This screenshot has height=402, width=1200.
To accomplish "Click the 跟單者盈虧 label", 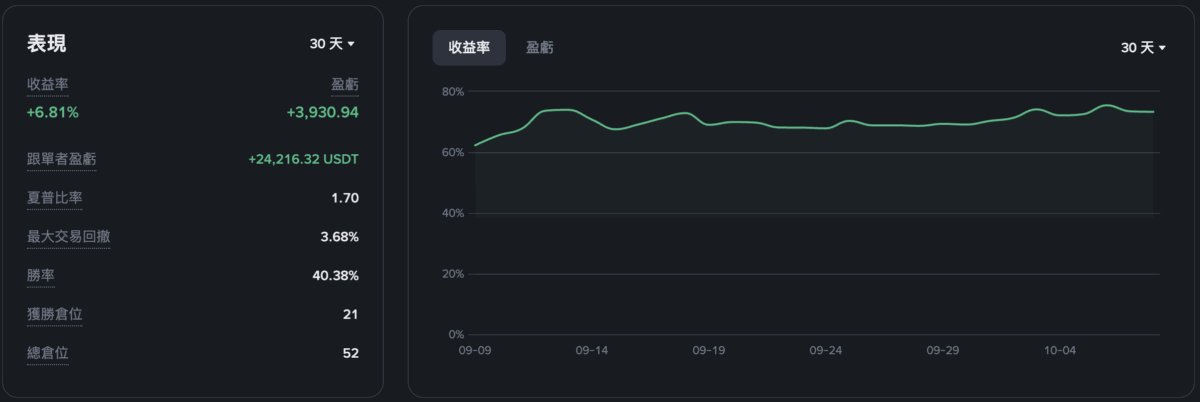I will coord(61,160).
